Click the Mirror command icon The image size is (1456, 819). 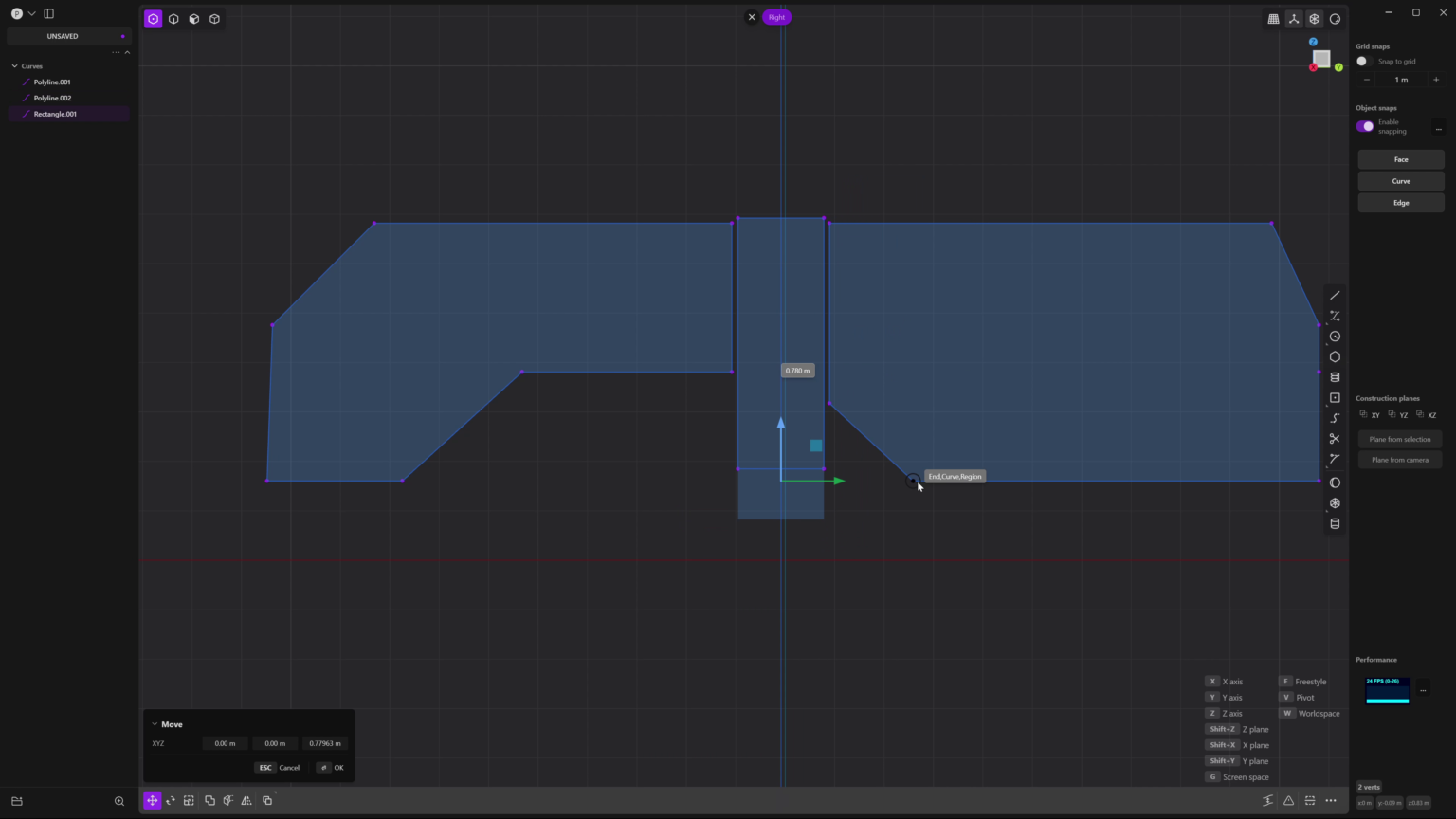click(x=246, y=801)
